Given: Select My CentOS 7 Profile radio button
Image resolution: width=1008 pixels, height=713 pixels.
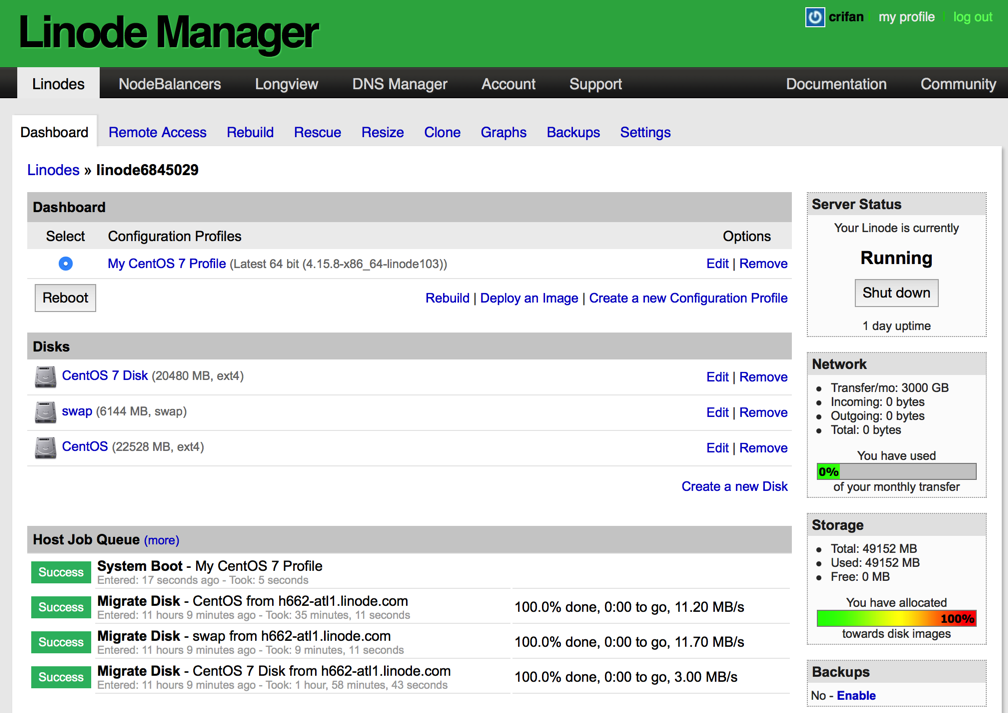Looking at the screenshot, I should (66, 264).
